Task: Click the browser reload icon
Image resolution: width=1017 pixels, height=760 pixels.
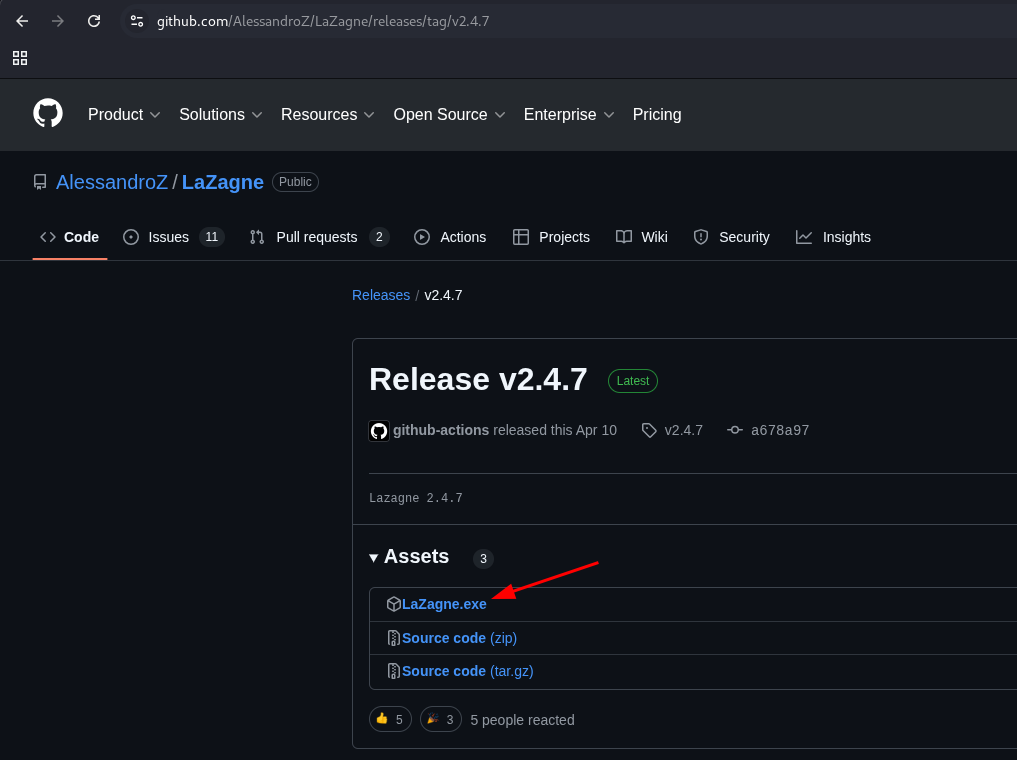Action: coord(94,21)
